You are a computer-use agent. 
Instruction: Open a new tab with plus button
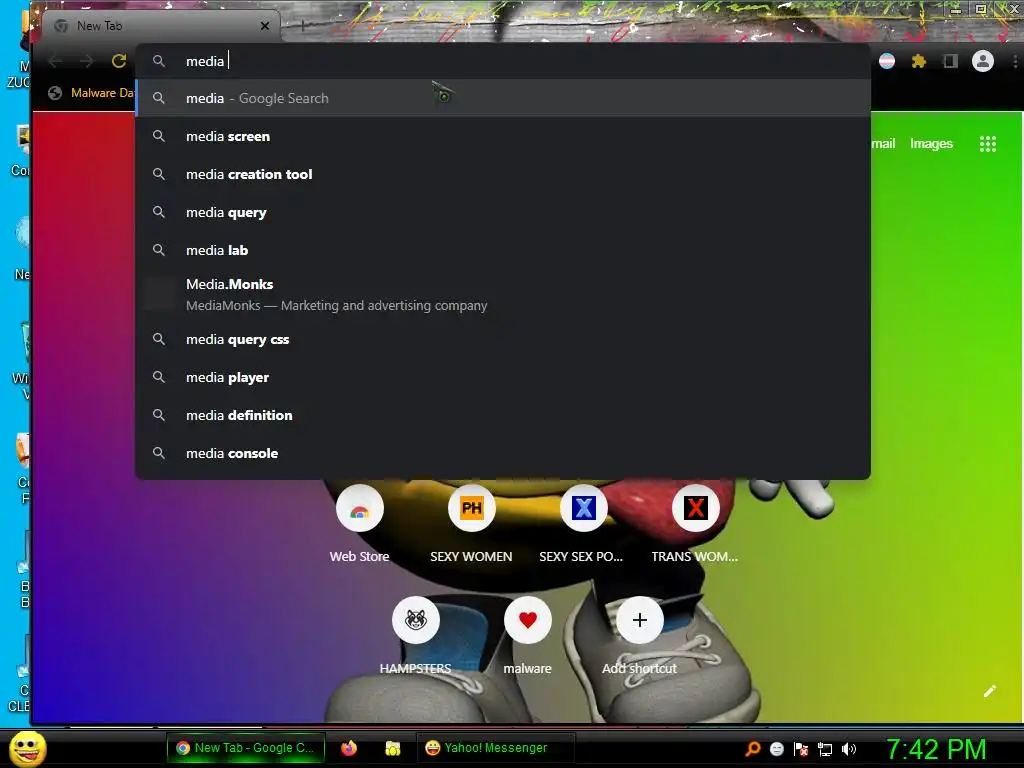(302, 26)
